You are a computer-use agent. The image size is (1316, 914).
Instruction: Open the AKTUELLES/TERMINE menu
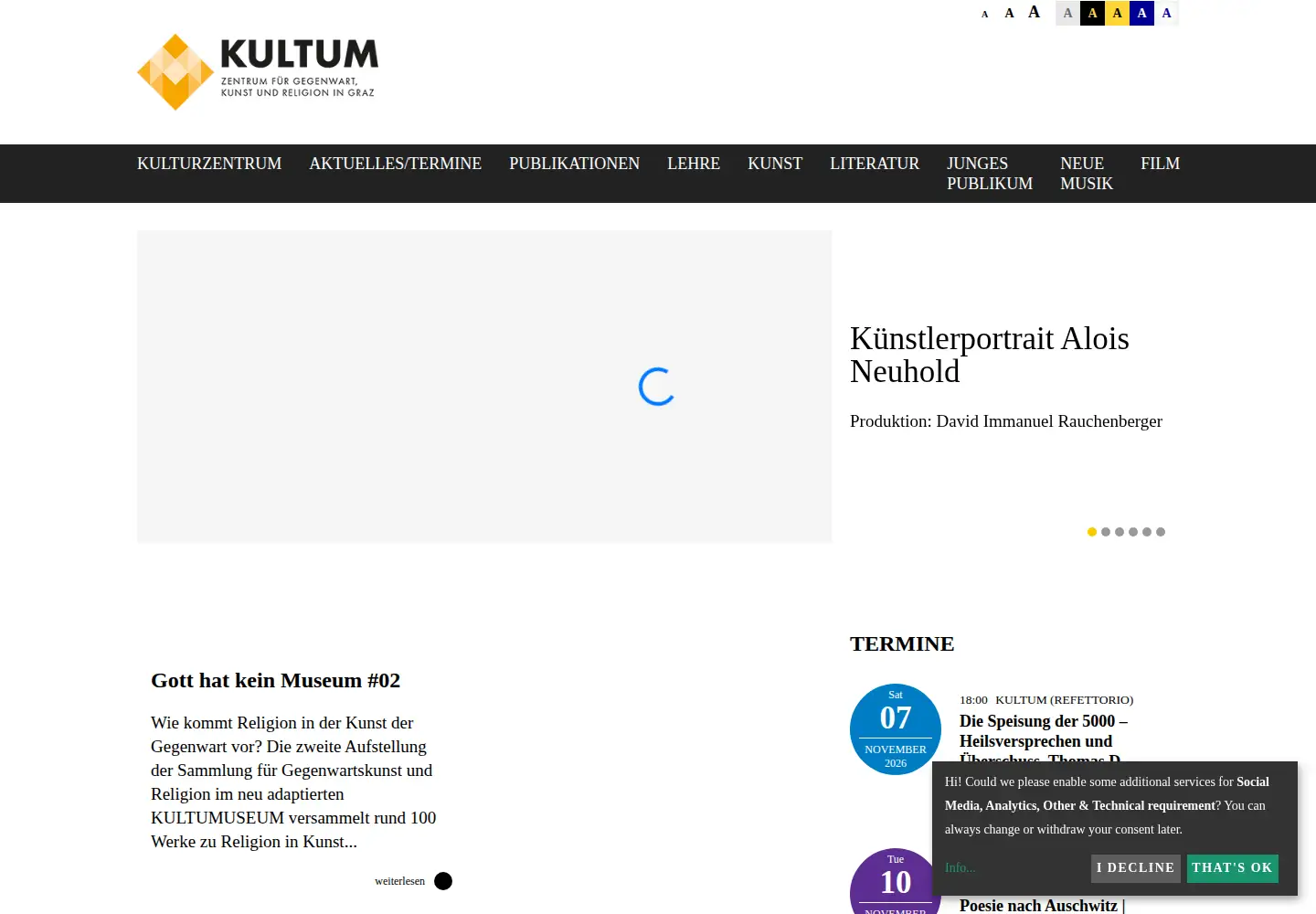(x=395, y=164)
